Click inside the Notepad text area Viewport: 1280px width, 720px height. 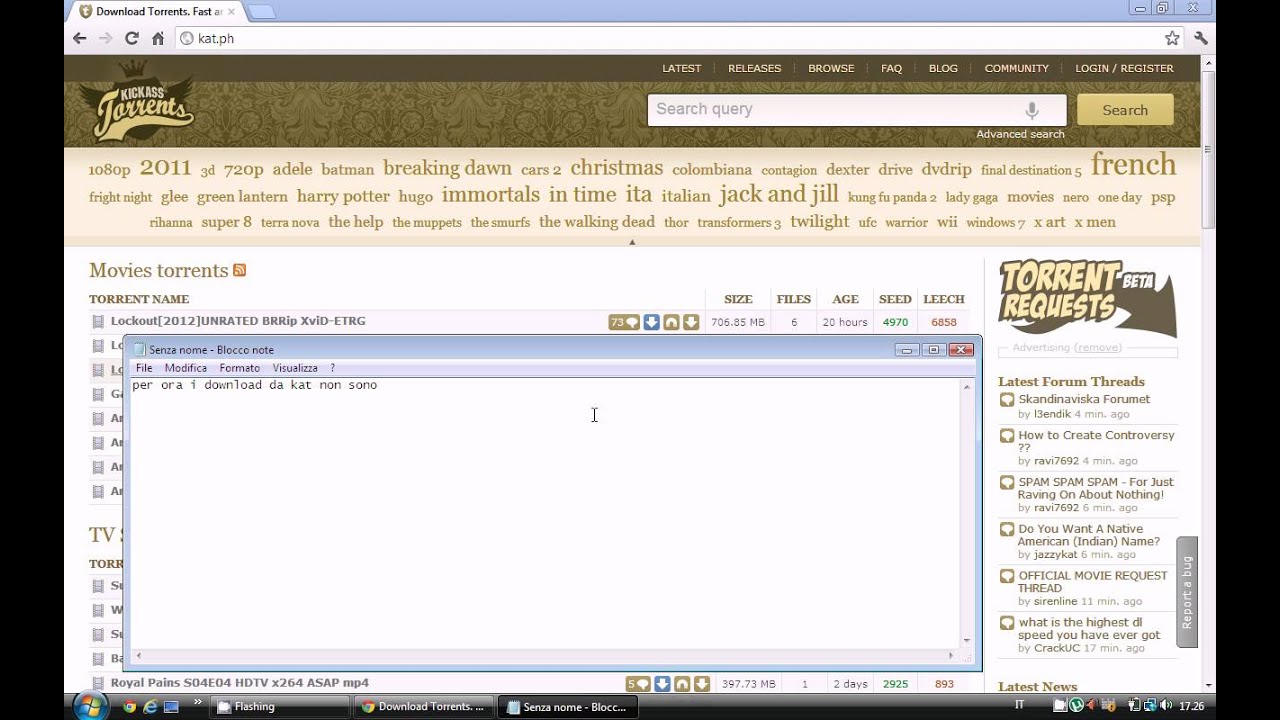(545, 513)
